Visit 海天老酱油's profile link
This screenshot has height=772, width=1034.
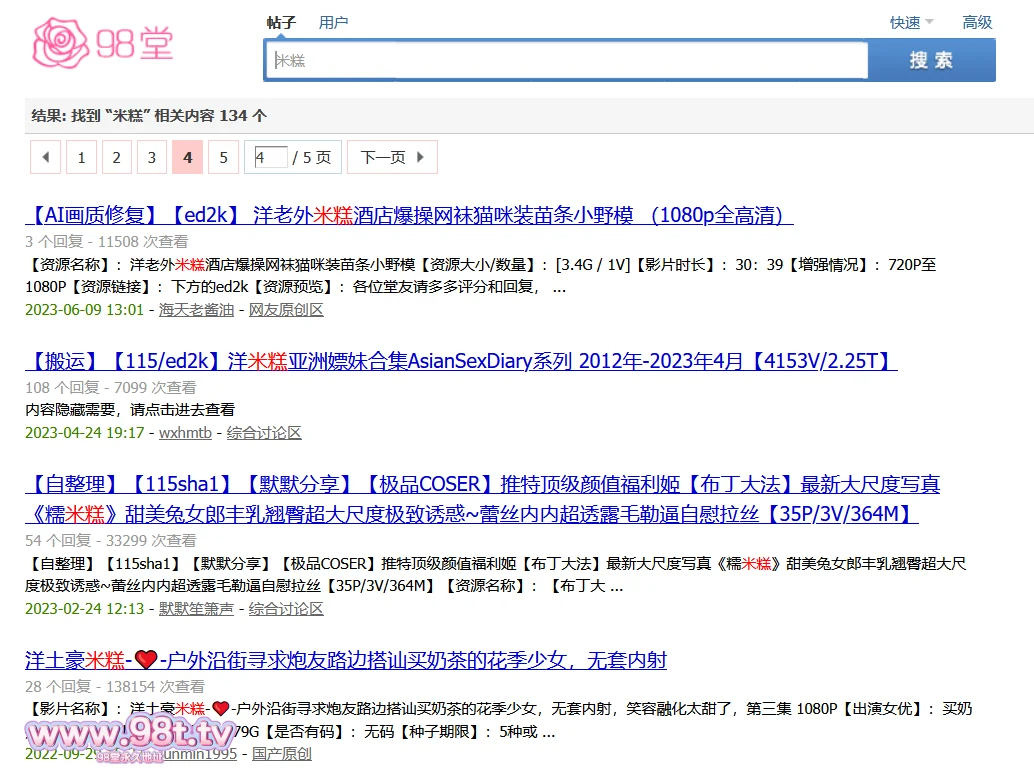pyautogui.click(x=196, y=310)
